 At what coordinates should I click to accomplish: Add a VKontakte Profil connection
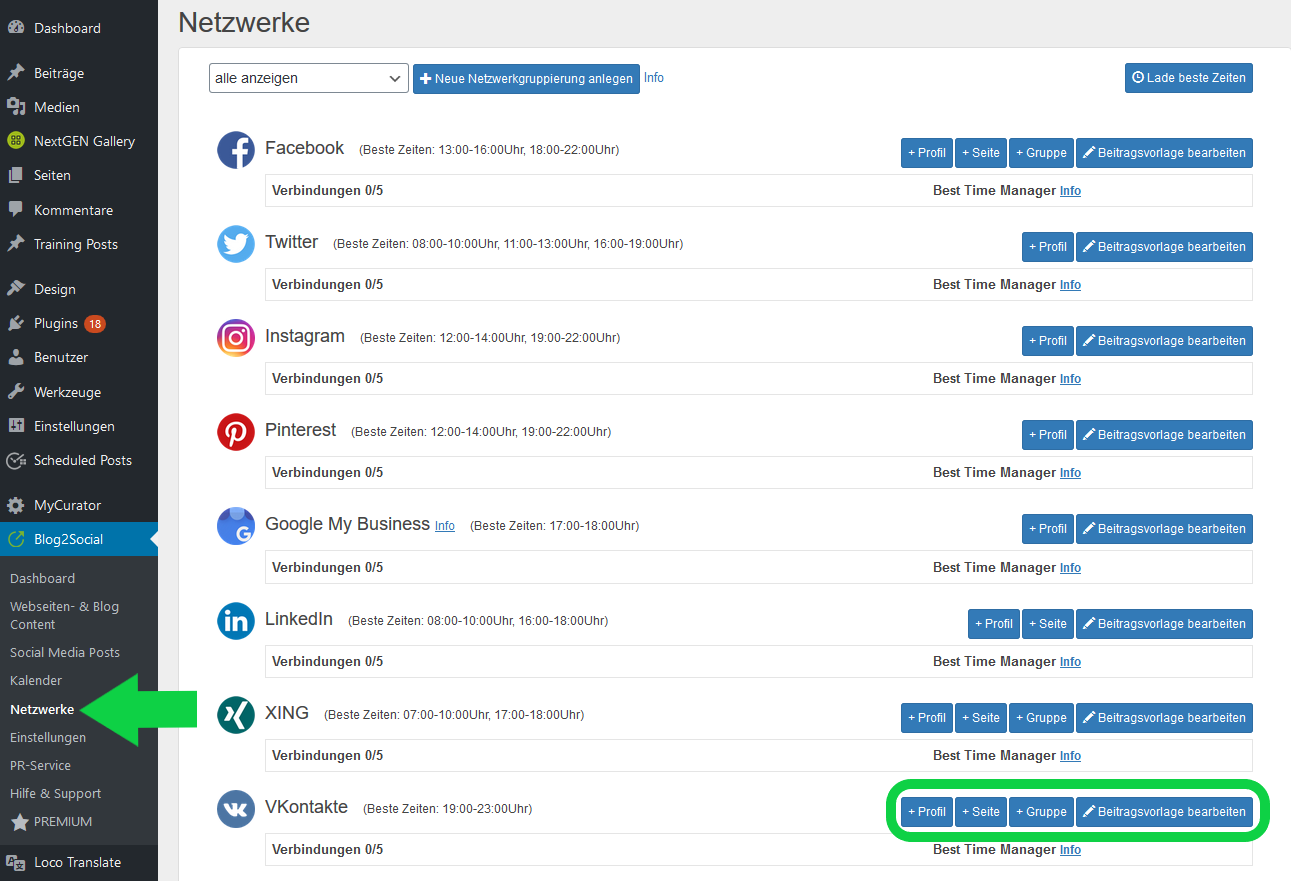(x=927, y=812)
